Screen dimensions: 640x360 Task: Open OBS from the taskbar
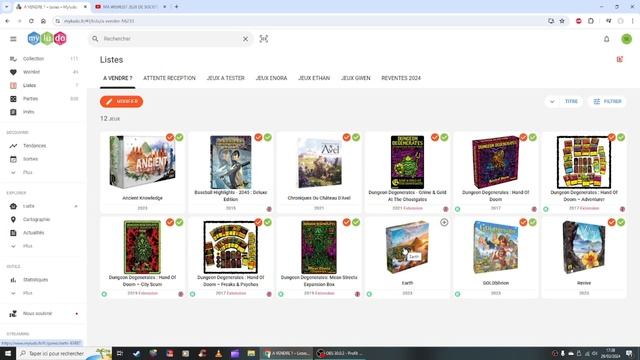tap(340, 353)
